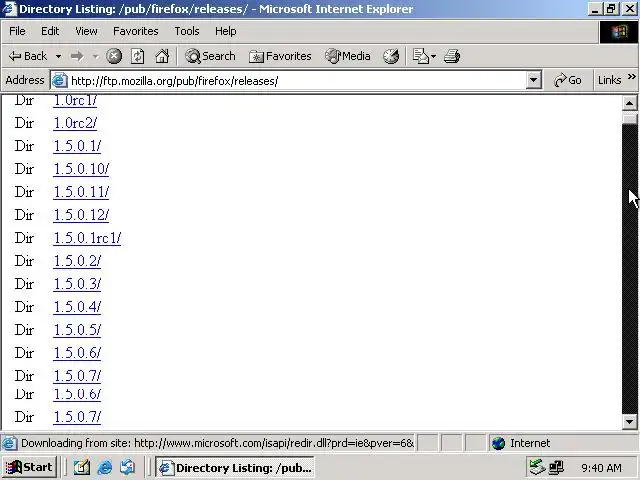Click the scrollbar down arrow
640x480 pixels.
[x=629, y=421]
